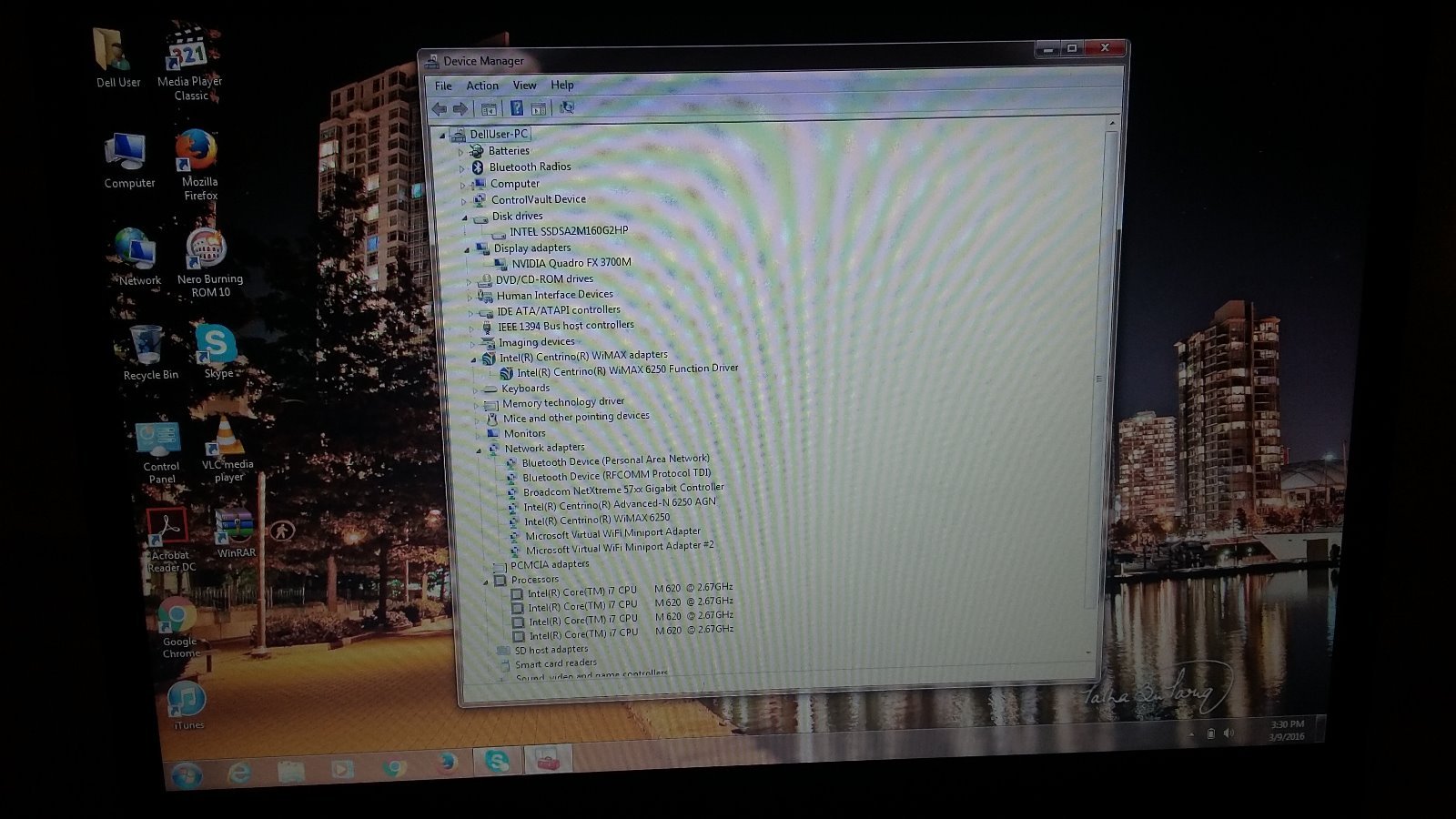Expand the Bluetooth Radios category

coord(461,168)
